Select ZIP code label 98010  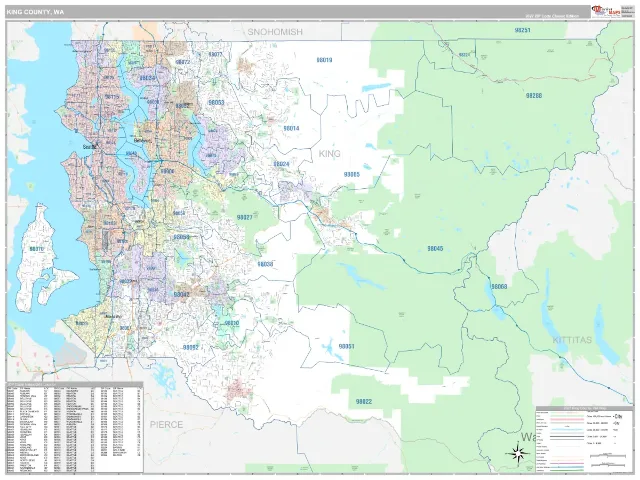click(231, 323)
